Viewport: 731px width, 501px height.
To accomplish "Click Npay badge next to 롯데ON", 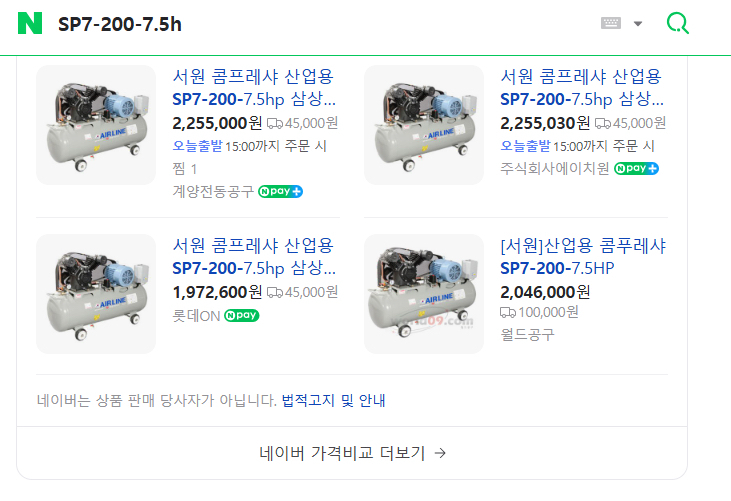I will 240,315.
